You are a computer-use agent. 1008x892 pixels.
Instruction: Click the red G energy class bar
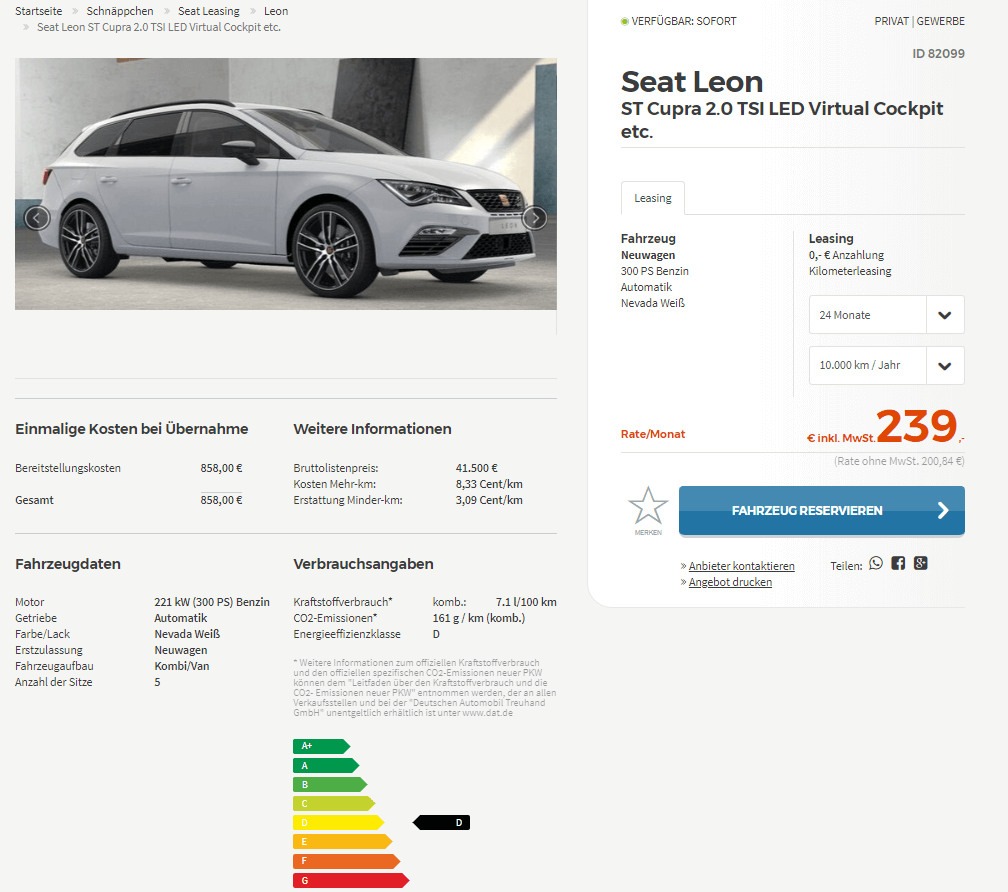tap(351, 880)
